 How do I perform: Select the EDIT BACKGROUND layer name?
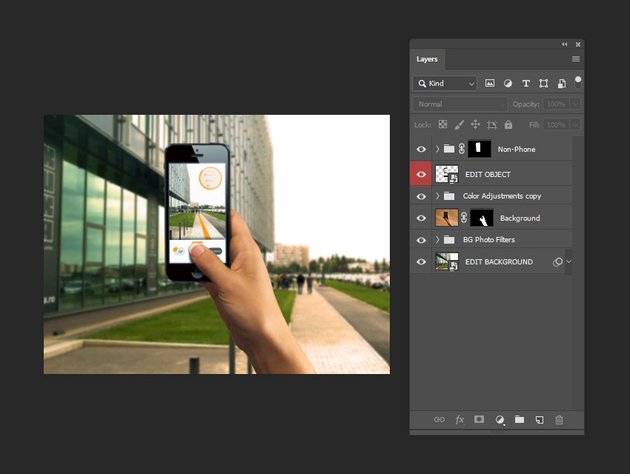(x=499, y=262)
